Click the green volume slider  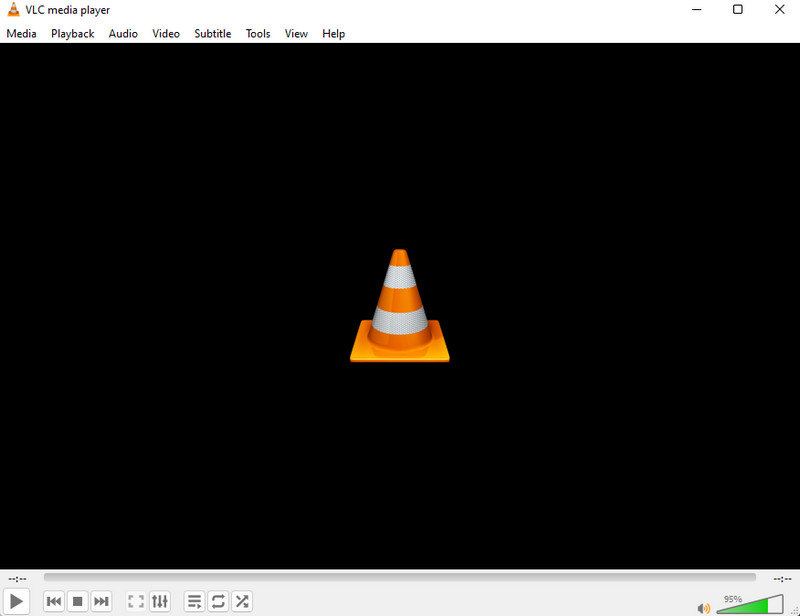click(750, 606)
